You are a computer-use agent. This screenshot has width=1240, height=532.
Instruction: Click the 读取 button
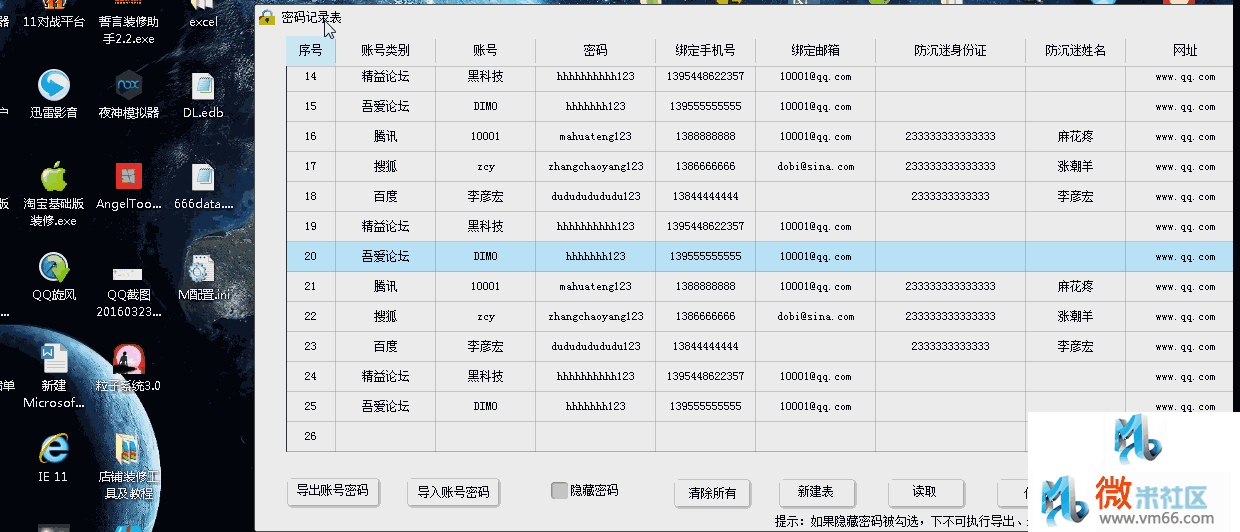925,492
